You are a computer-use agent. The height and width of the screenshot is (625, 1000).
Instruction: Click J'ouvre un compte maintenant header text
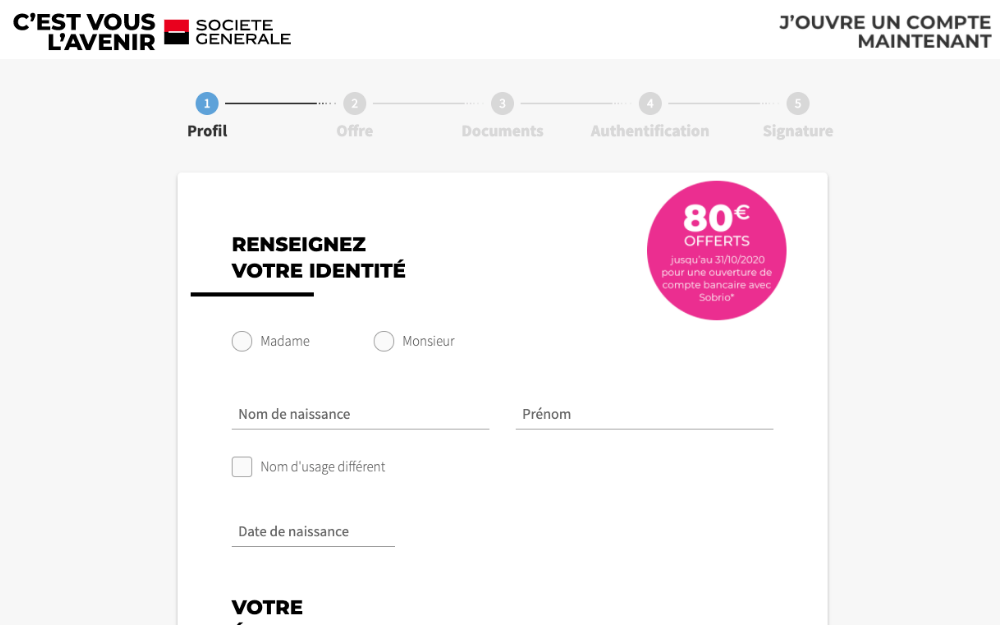[x=885, y=32]
